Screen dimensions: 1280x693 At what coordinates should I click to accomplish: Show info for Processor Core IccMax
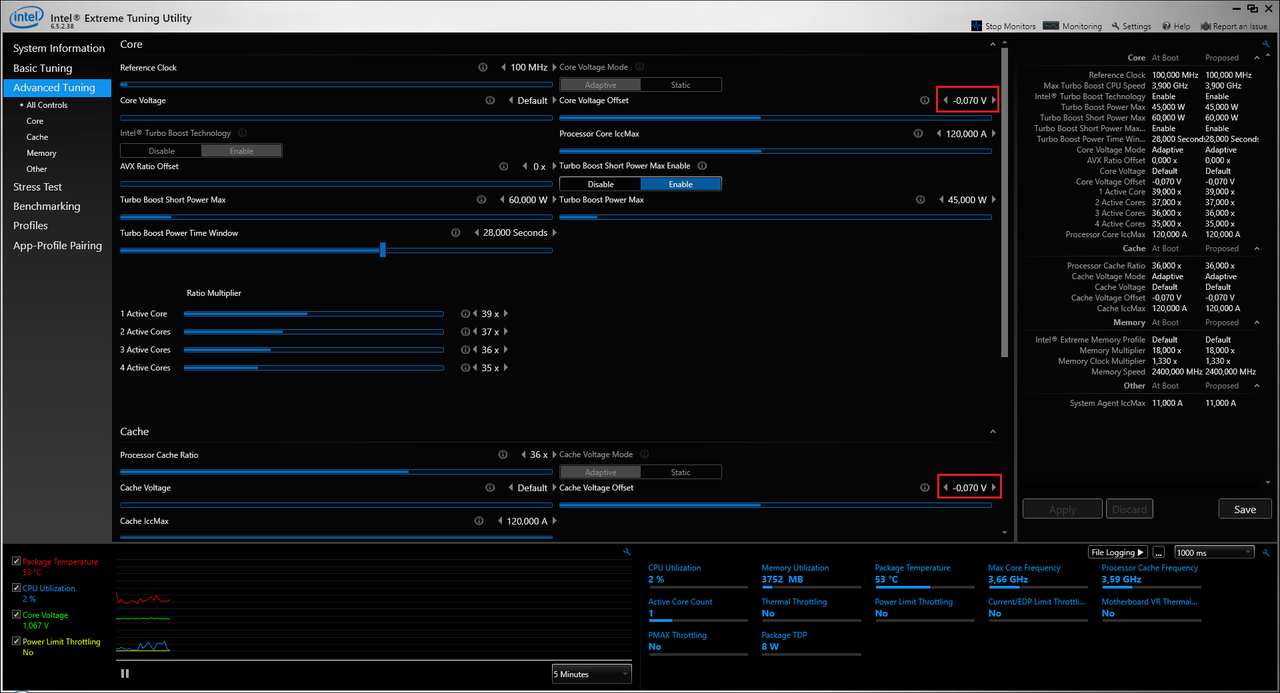click(x=917, y=133)
